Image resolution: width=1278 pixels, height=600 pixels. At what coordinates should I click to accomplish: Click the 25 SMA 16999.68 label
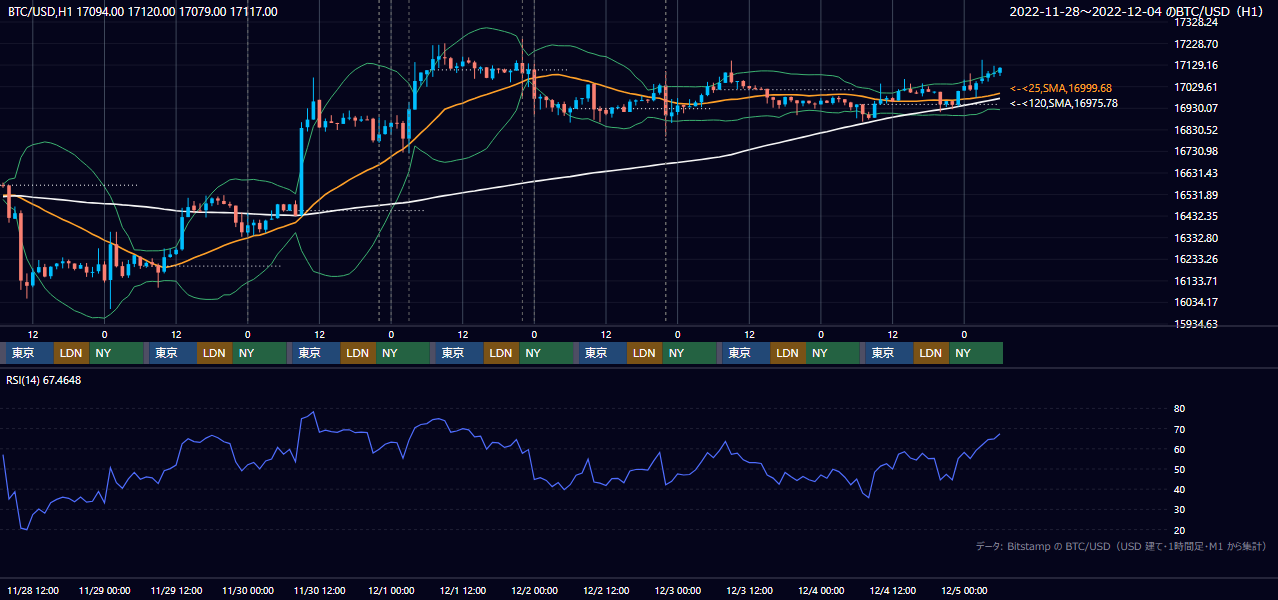click(x=1060, y=88)
